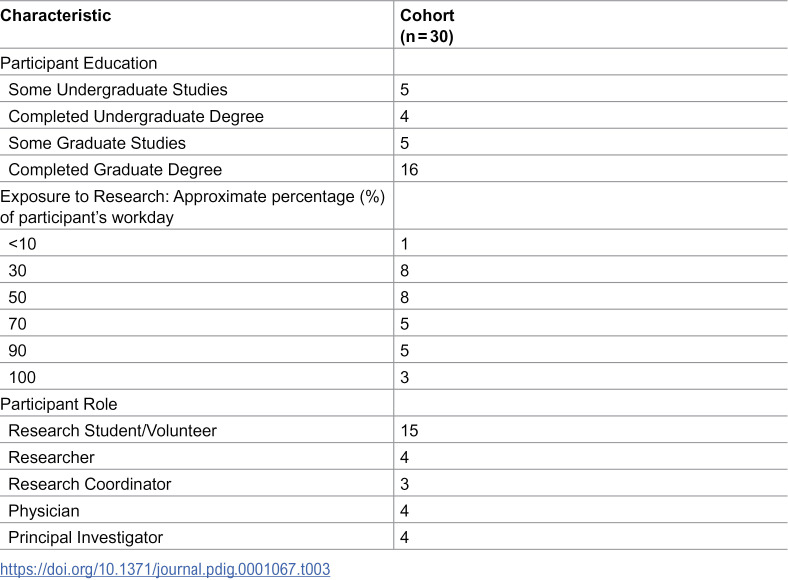Click the 100 percent workday row label

pyautogui.click(x=22, y=377)
